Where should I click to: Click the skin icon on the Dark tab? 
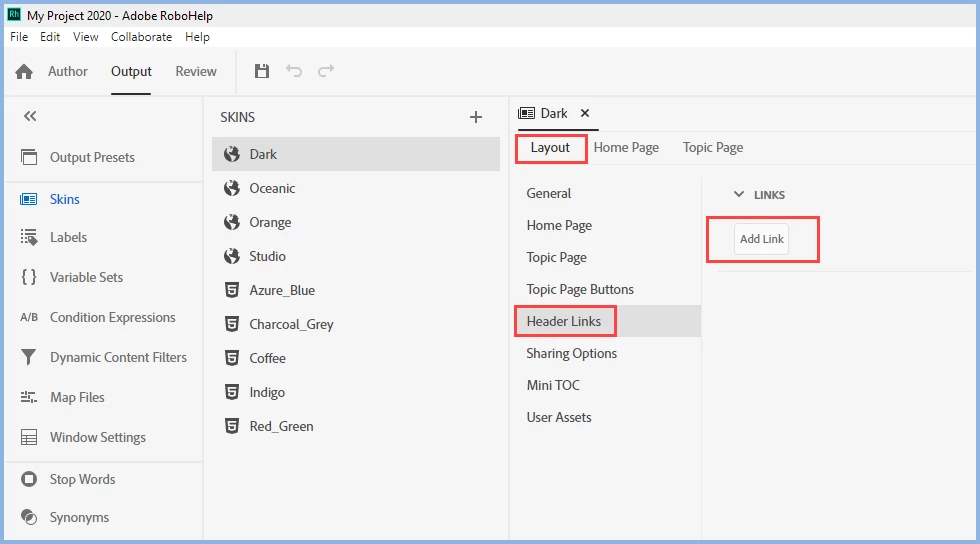[526, 113]
